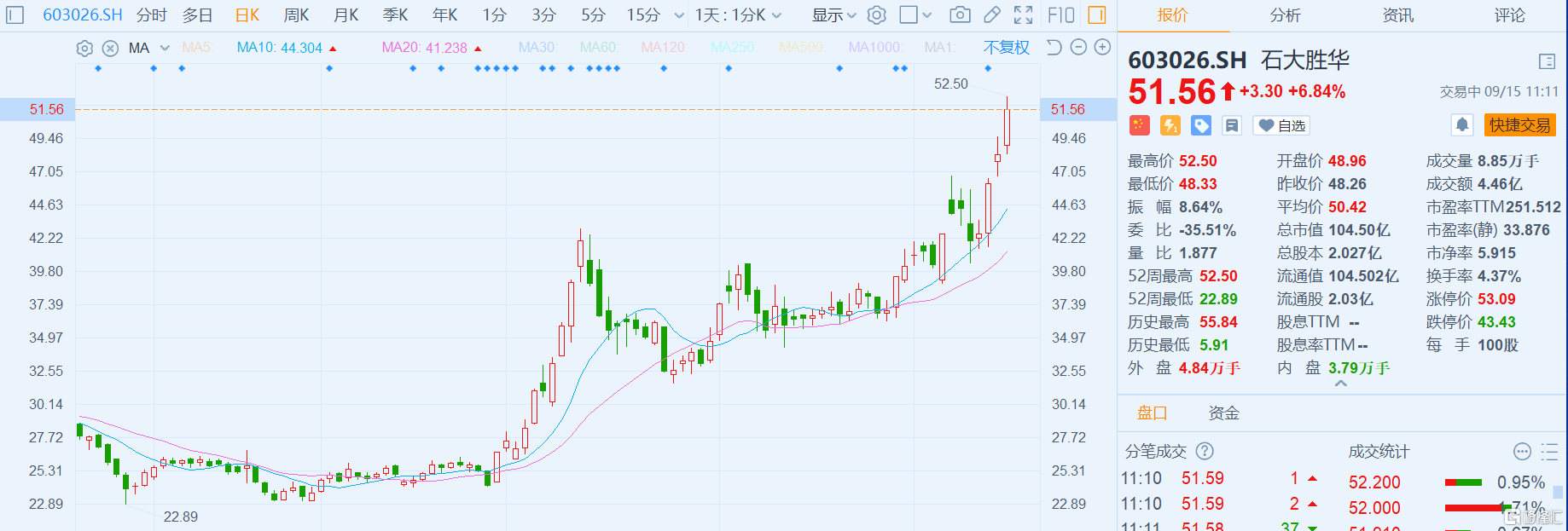Zoom in the K-line chart
Viewport: 1568px width, 531px height.
[1102, 48]
